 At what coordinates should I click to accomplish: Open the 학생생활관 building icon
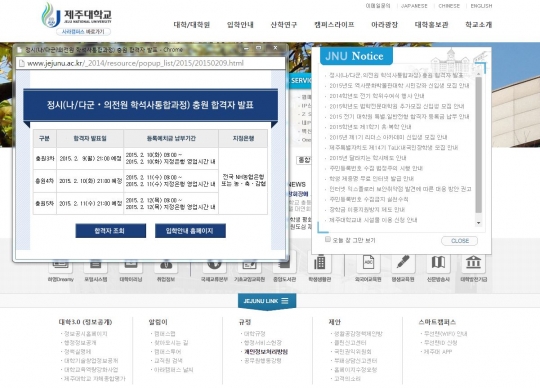point(320,263)
